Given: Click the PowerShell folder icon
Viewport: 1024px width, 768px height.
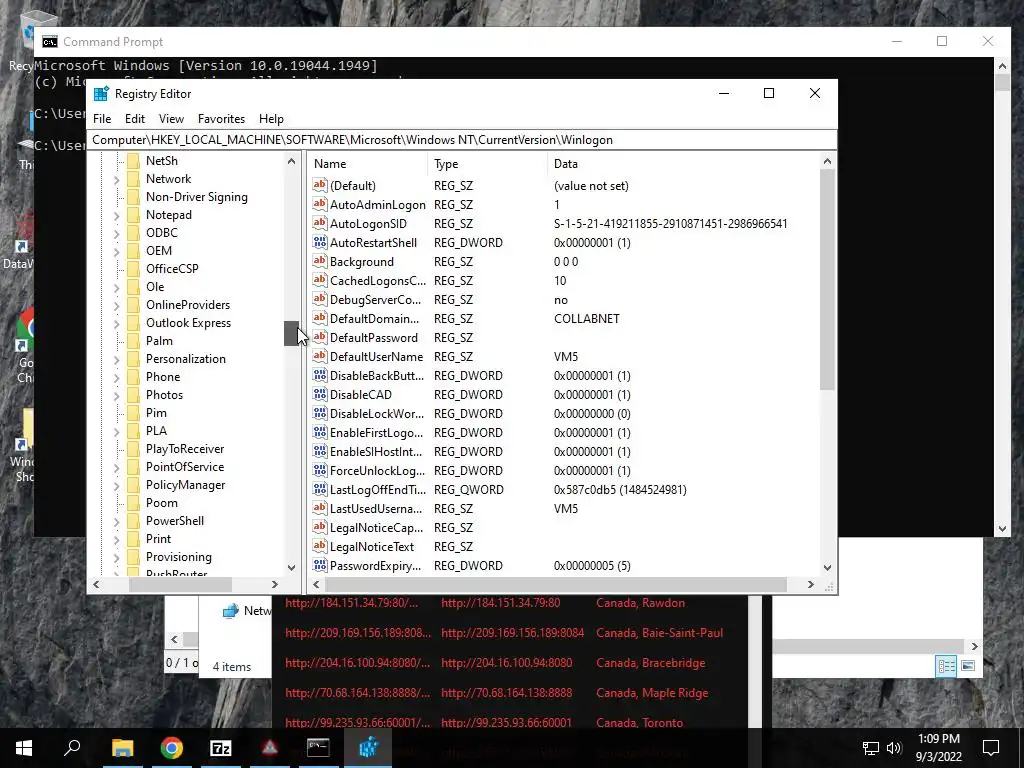Looking at the screenshot, I should (x=133, y=520).
